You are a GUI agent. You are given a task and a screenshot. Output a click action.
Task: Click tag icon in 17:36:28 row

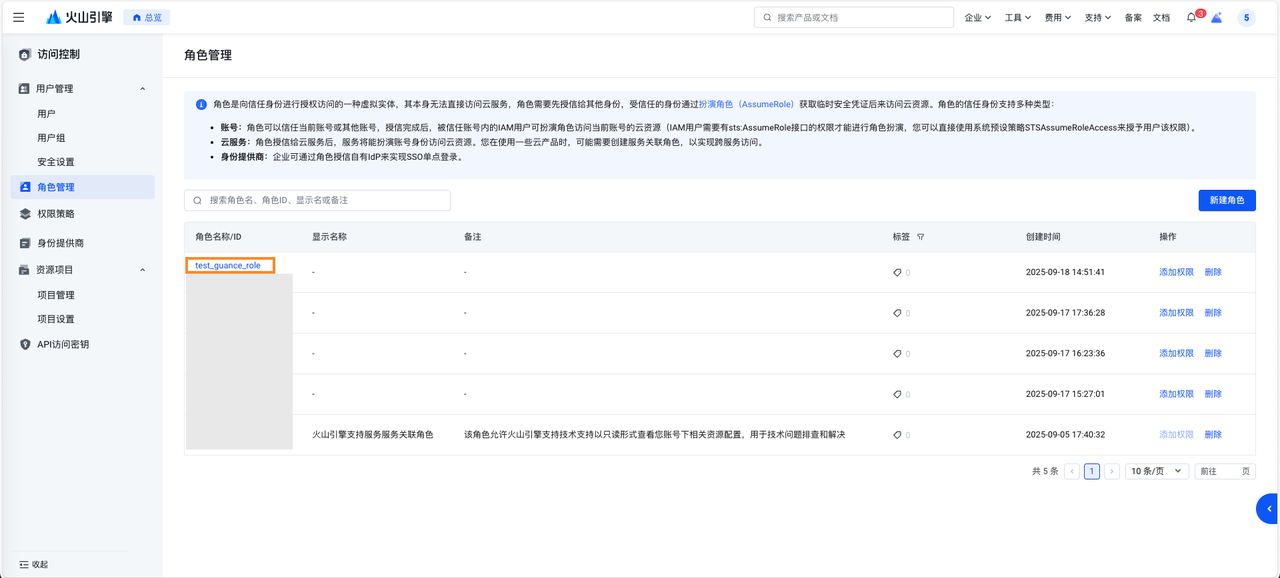897,313
